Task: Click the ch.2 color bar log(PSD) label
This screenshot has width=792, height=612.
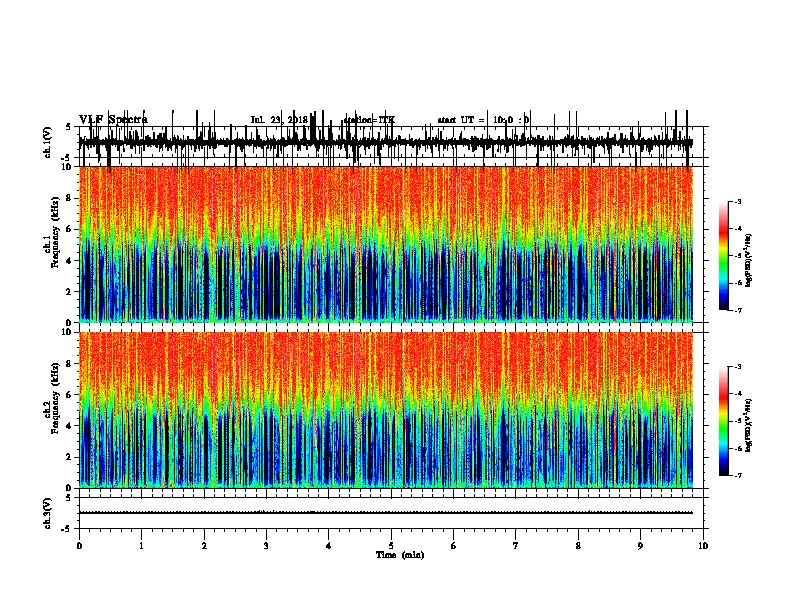Action: click(748, 426)
